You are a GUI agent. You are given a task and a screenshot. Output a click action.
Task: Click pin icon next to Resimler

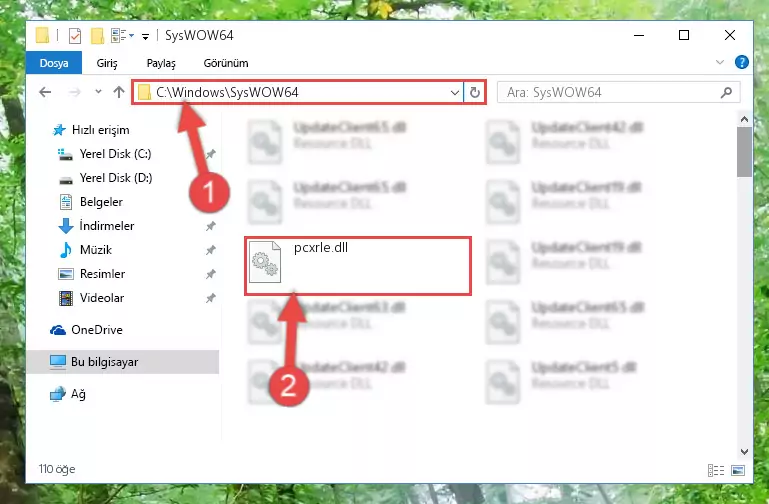click(210, 274)
